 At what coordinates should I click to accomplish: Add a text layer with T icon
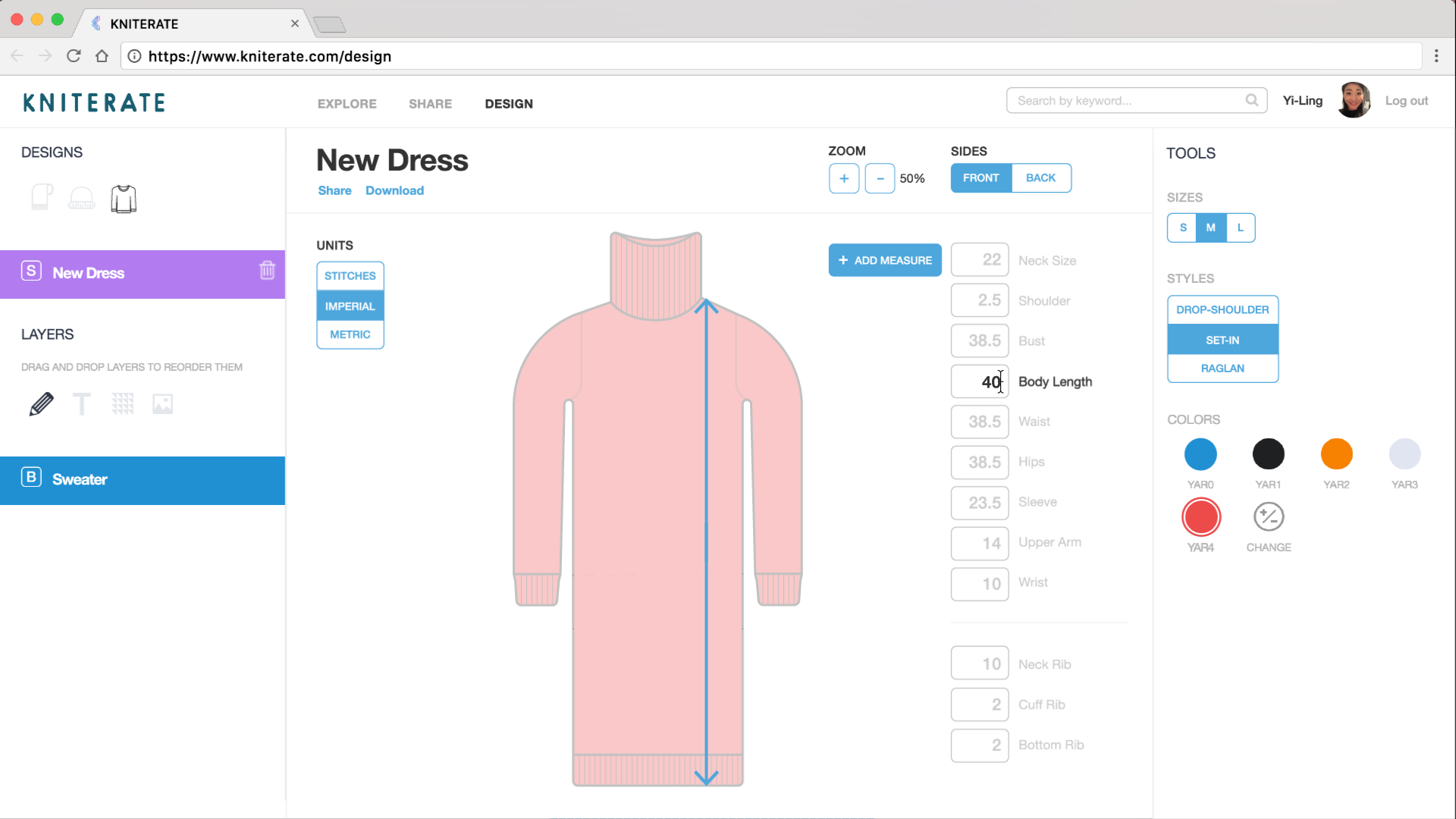tap(82, 404)
